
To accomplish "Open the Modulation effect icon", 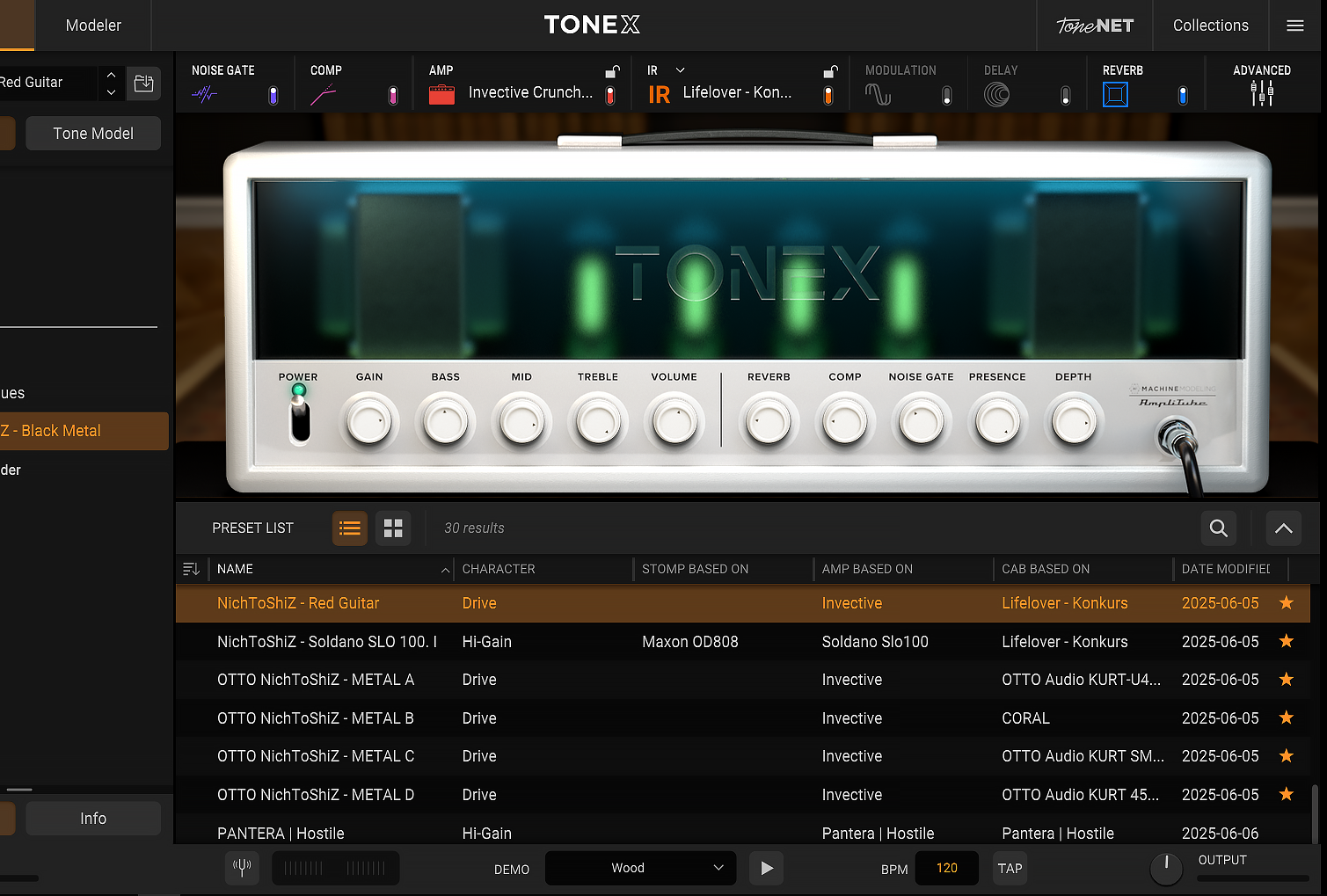I will tap(878, 94).
